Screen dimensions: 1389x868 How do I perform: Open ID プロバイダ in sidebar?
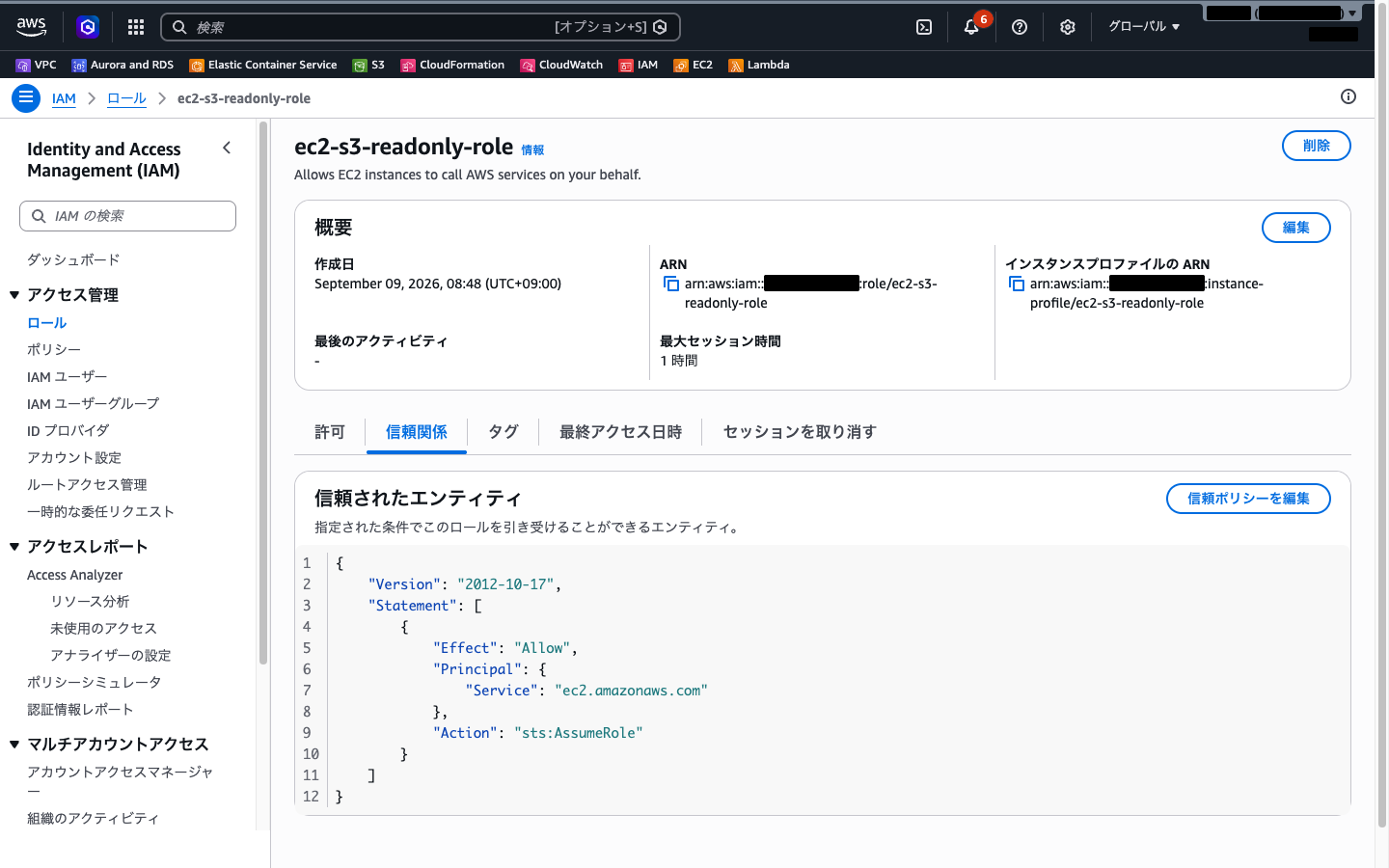(68, 431)
